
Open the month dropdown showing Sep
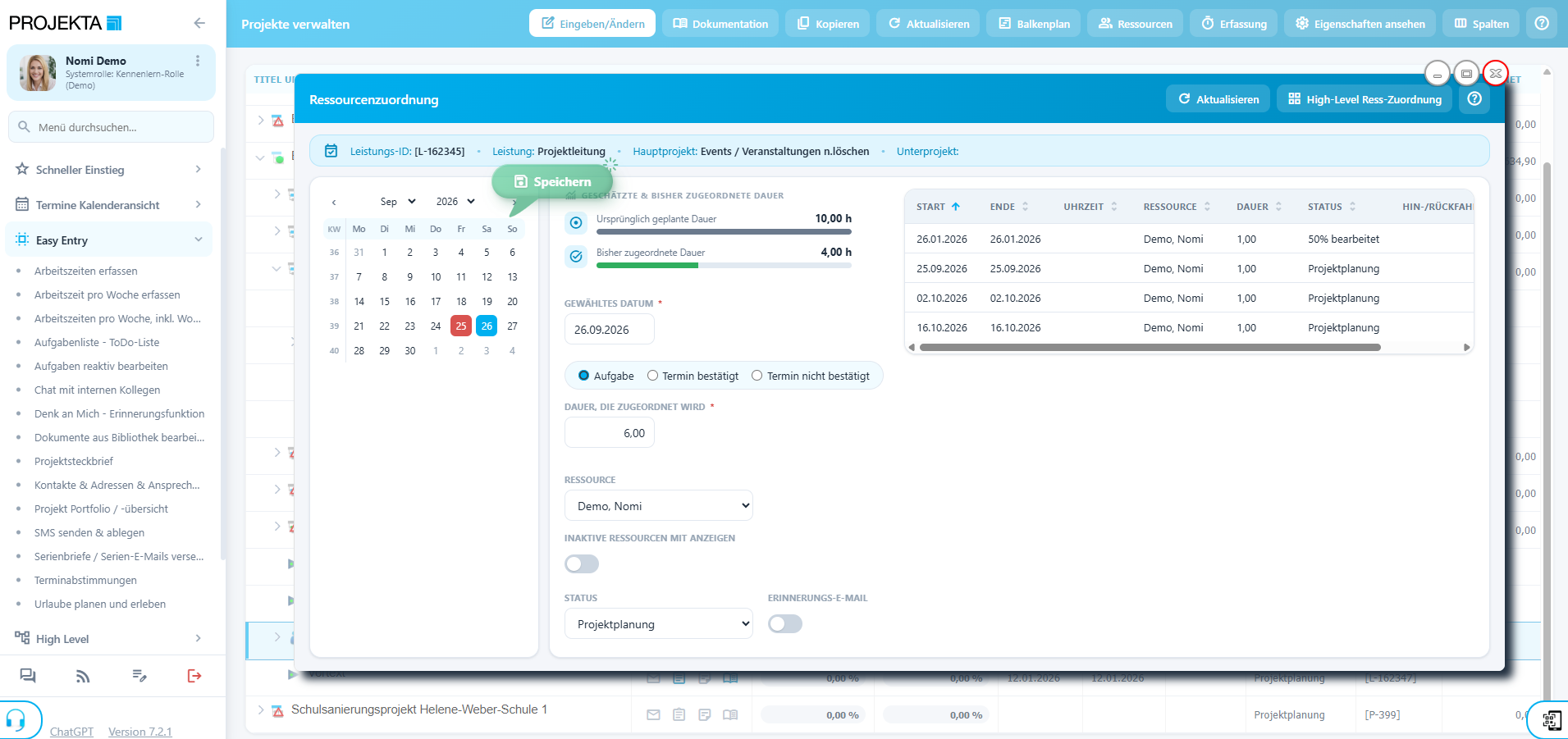click(x=398, y=202)
